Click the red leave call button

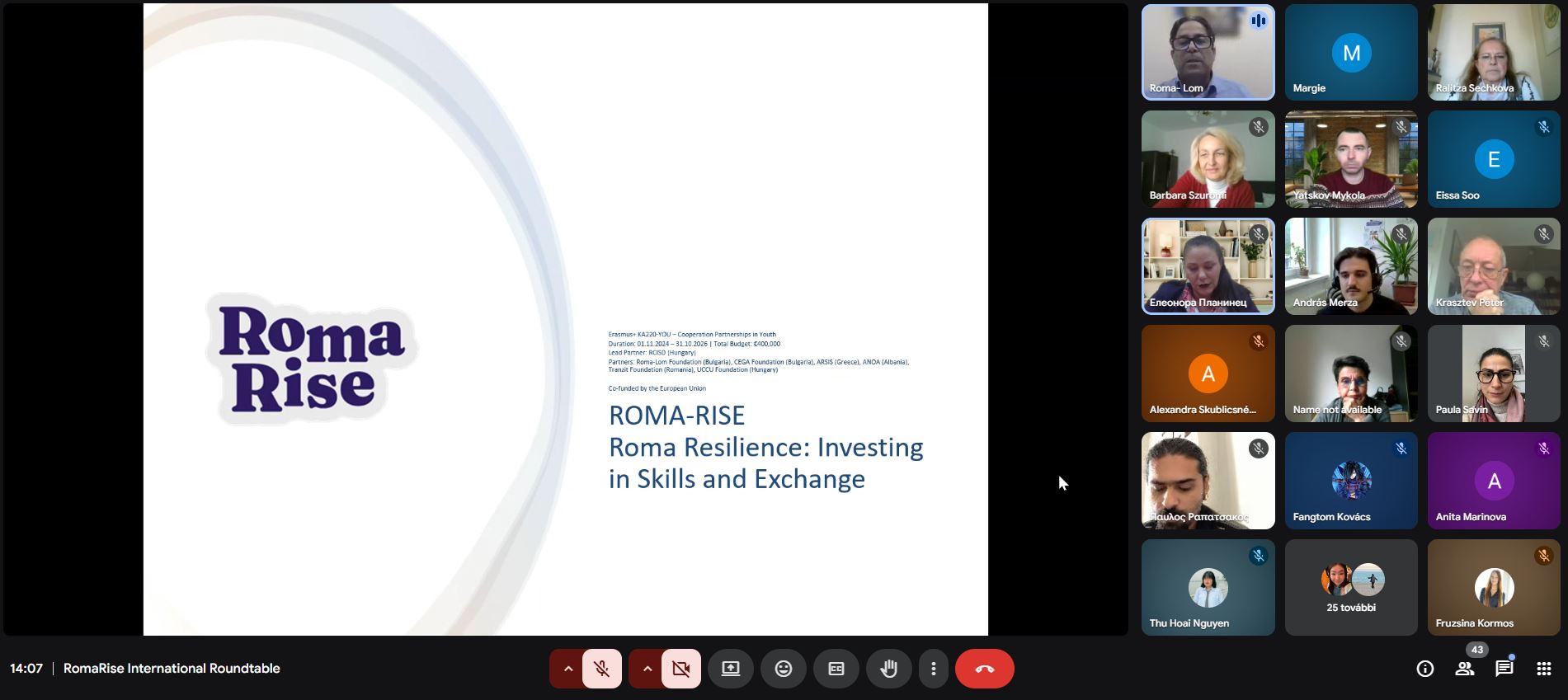(x=984, y=669)
